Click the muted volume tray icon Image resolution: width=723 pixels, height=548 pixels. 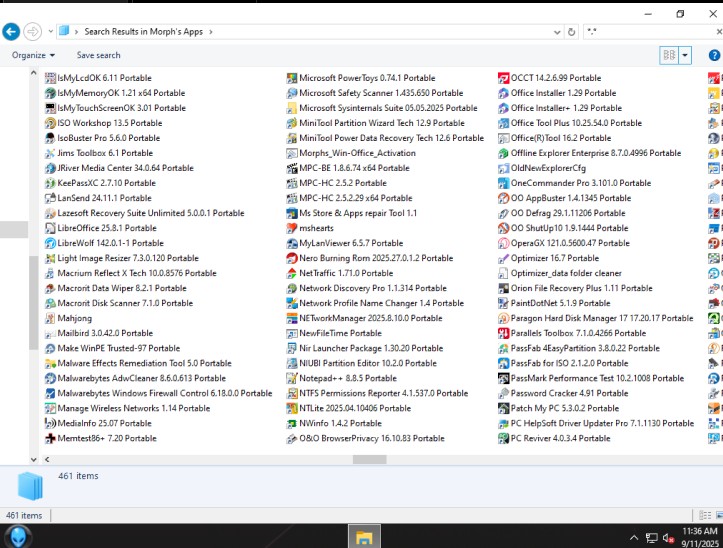click(669, 537)
